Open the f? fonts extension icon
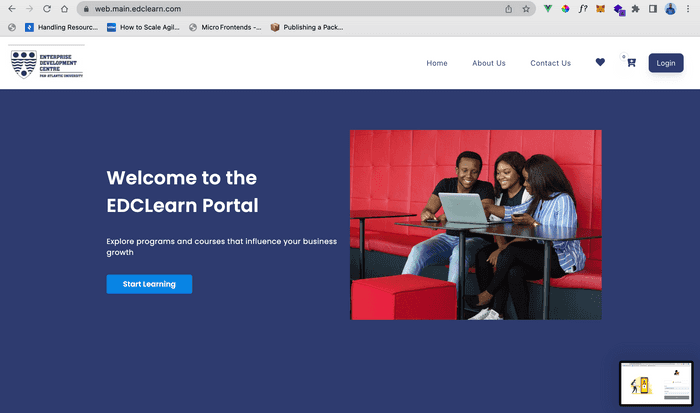 (x=583, y=8)
